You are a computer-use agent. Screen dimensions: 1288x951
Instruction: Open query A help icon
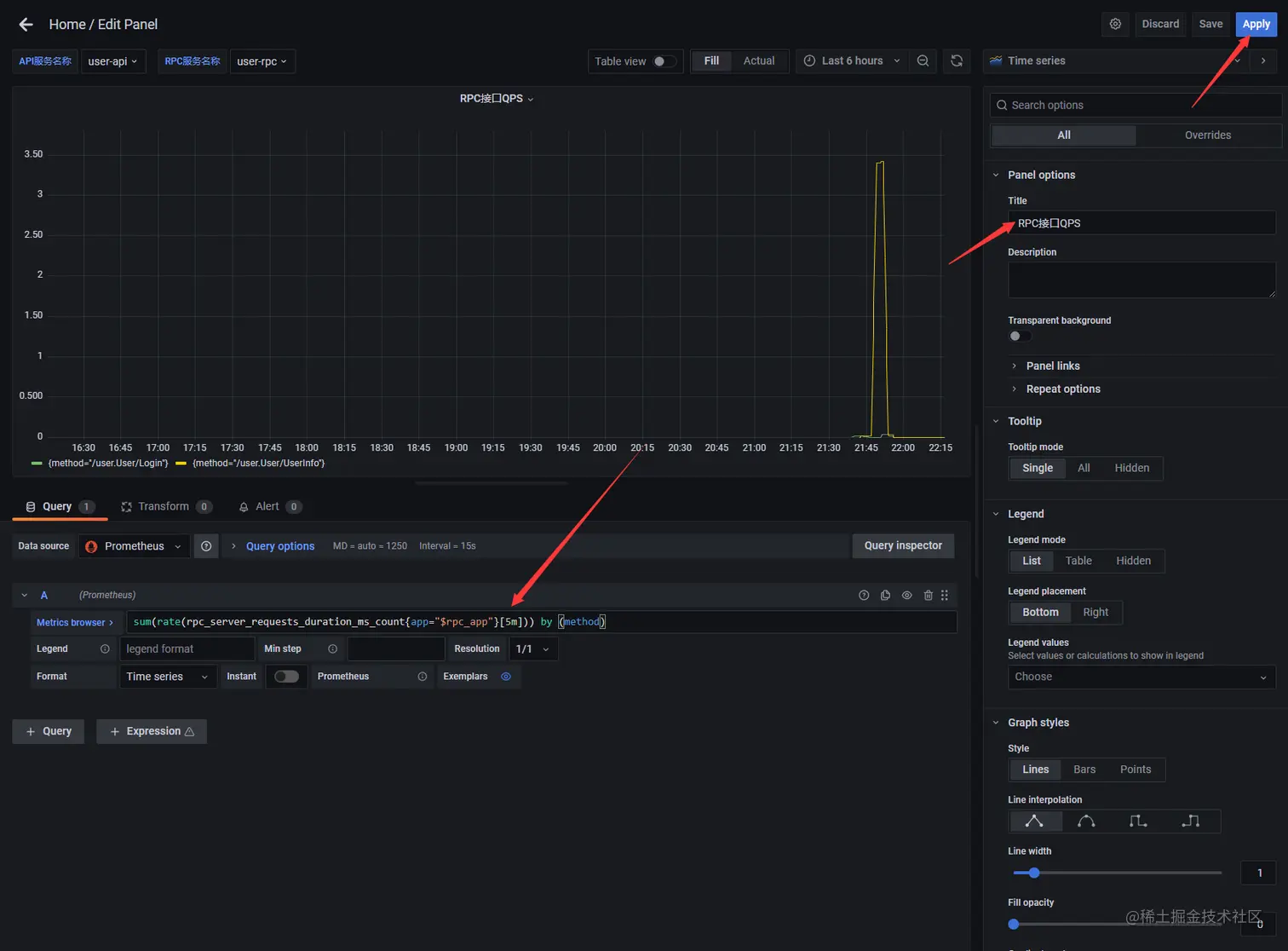click(864, 595)
